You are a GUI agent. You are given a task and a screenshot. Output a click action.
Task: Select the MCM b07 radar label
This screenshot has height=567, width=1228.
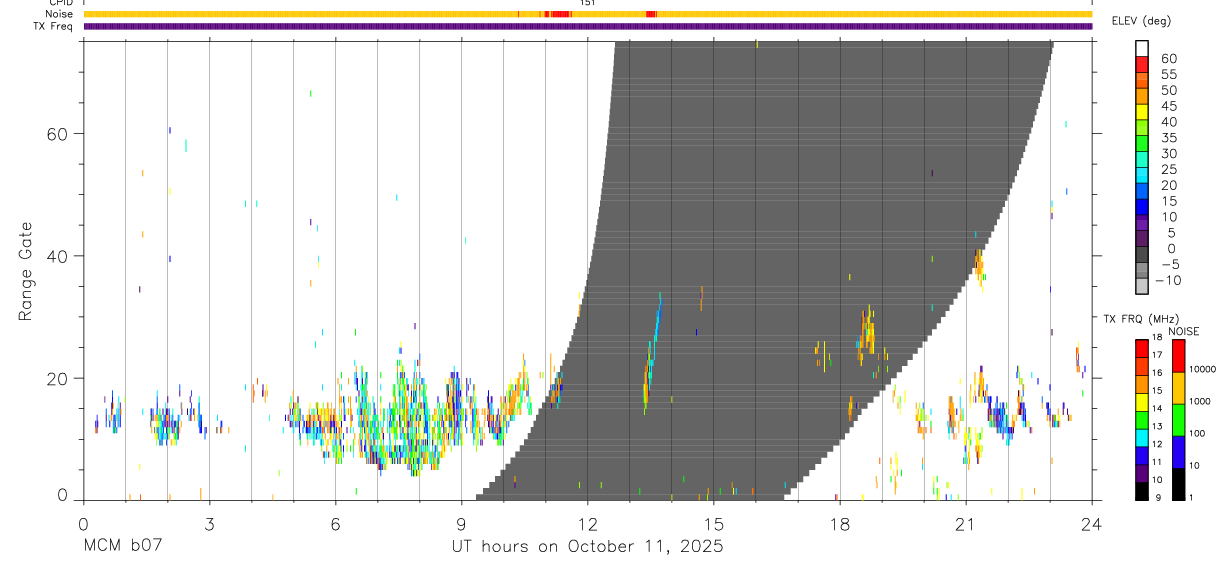pos(122,547)
